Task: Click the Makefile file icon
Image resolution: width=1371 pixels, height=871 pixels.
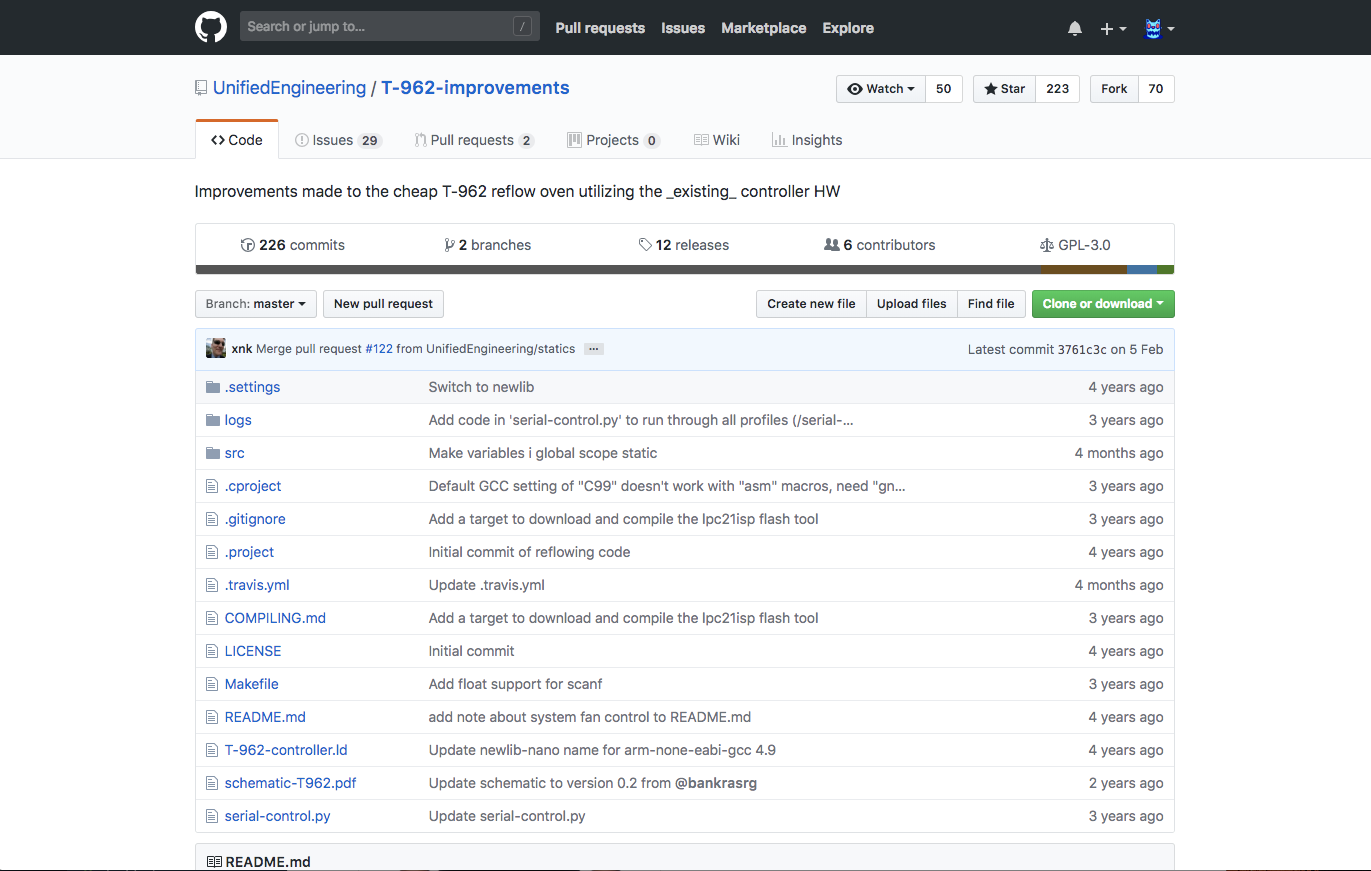Action: [211, 684]
